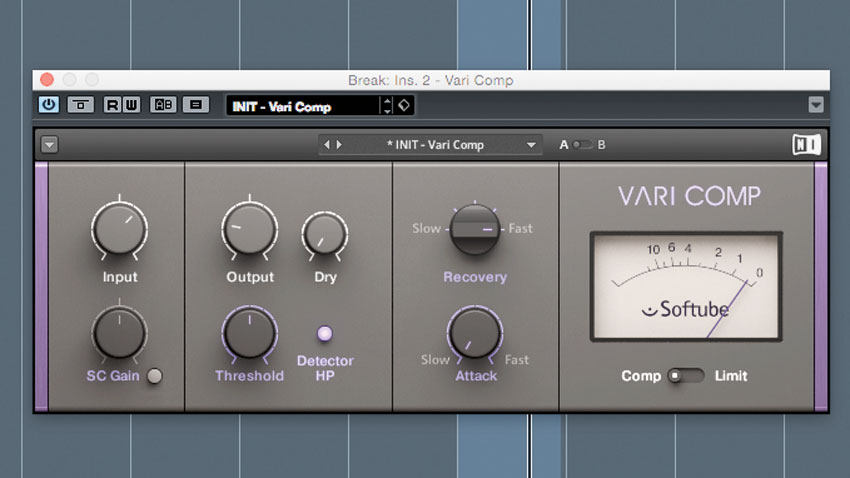The height and width of the screenshot is (478, 850).
Task: Click the A/B comparison button in header
Action: [163, 105]
